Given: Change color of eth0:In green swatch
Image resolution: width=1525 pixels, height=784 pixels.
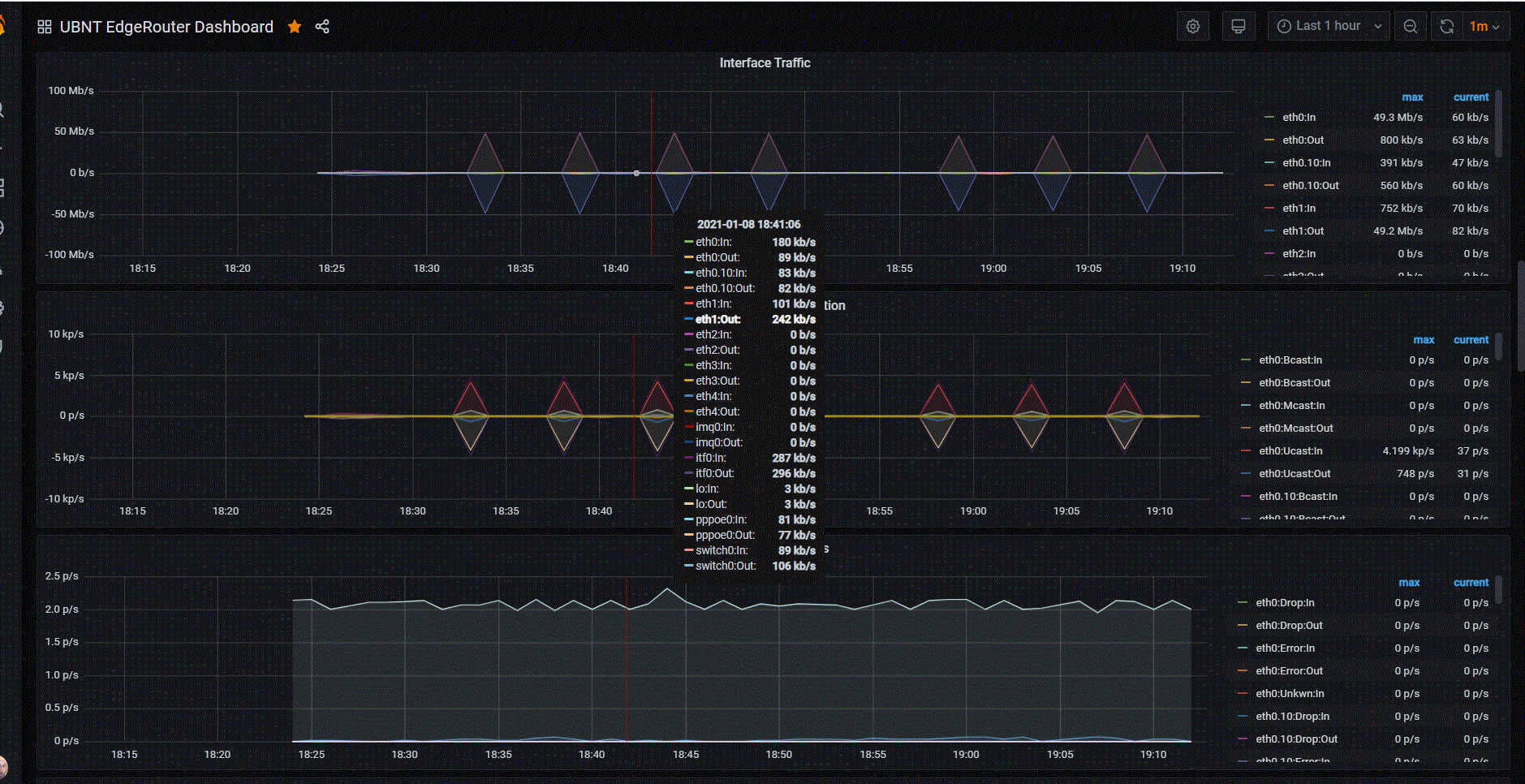Looking at the screenshot, I should pos(1269,117).
